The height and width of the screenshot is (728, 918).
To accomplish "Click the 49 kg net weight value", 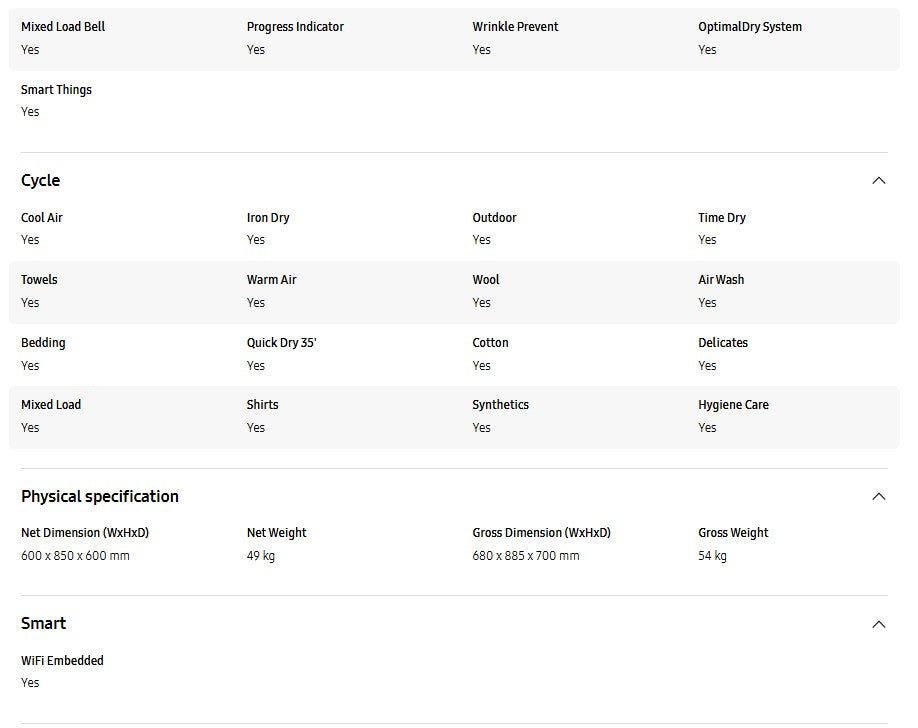I will [x=261, y=556].
